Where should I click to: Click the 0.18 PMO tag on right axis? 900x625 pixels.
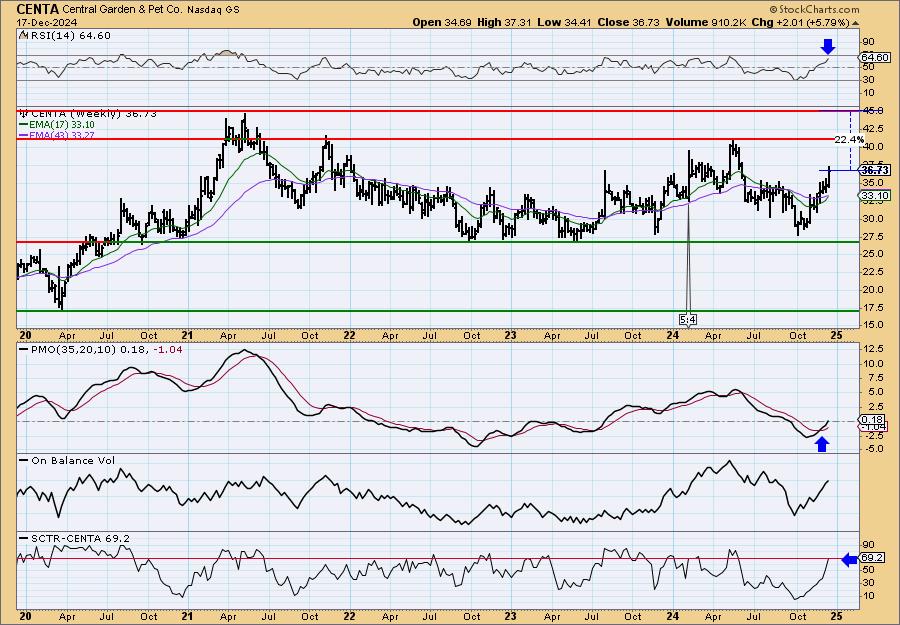pos(874,420)
